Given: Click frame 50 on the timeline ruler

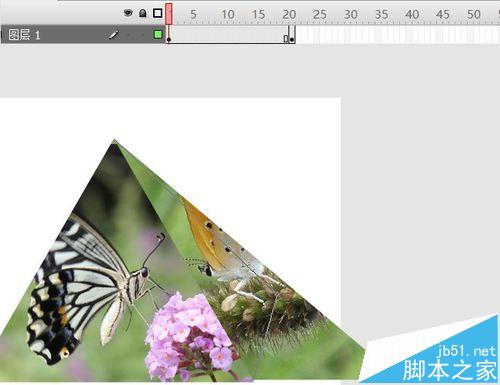Looking at the screenshot, I should (x=474, y=14).
